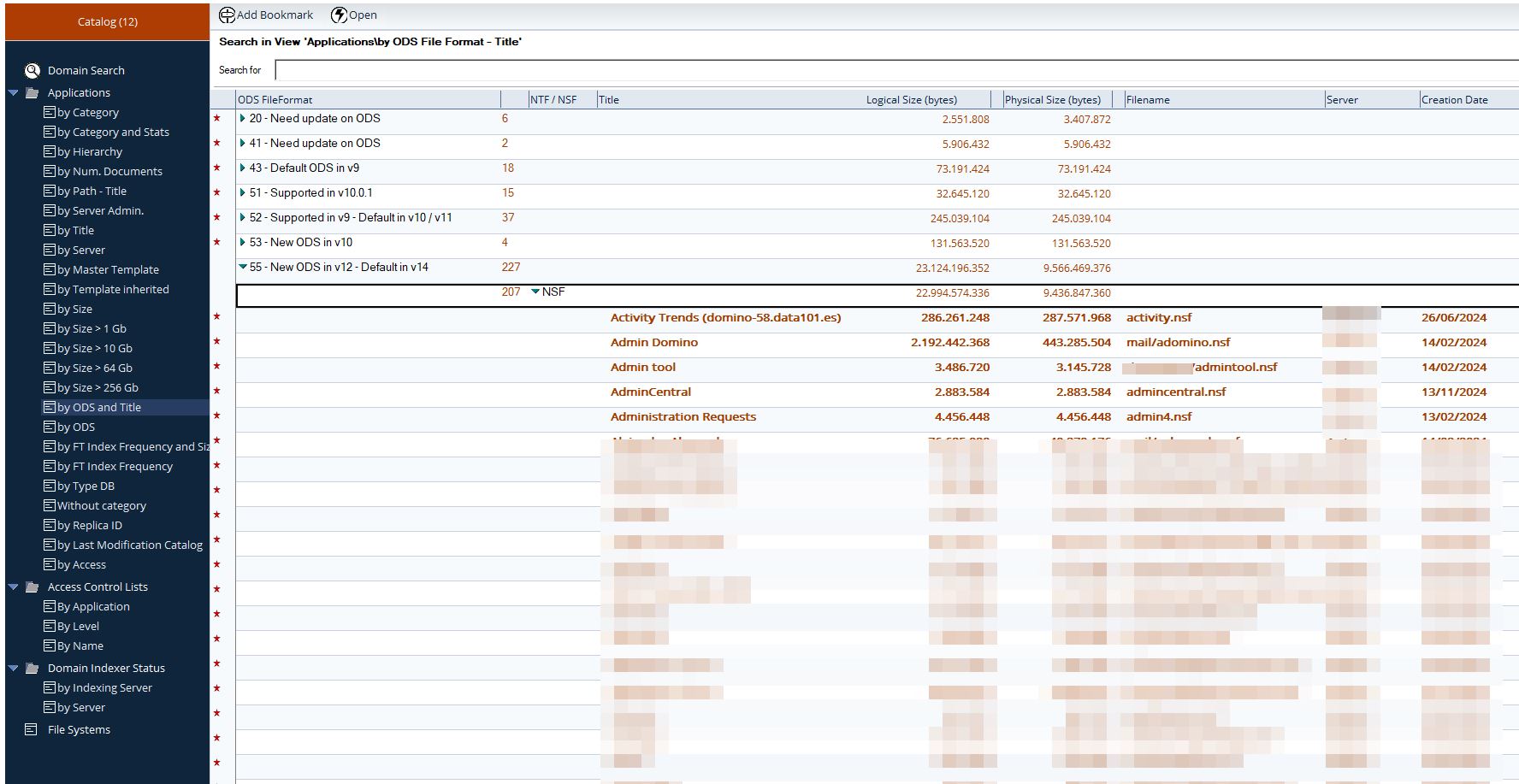Viewport: 1519px width, 784px height.
Task: Click the Access Control Lists folder icon
Action: [32, 587]
